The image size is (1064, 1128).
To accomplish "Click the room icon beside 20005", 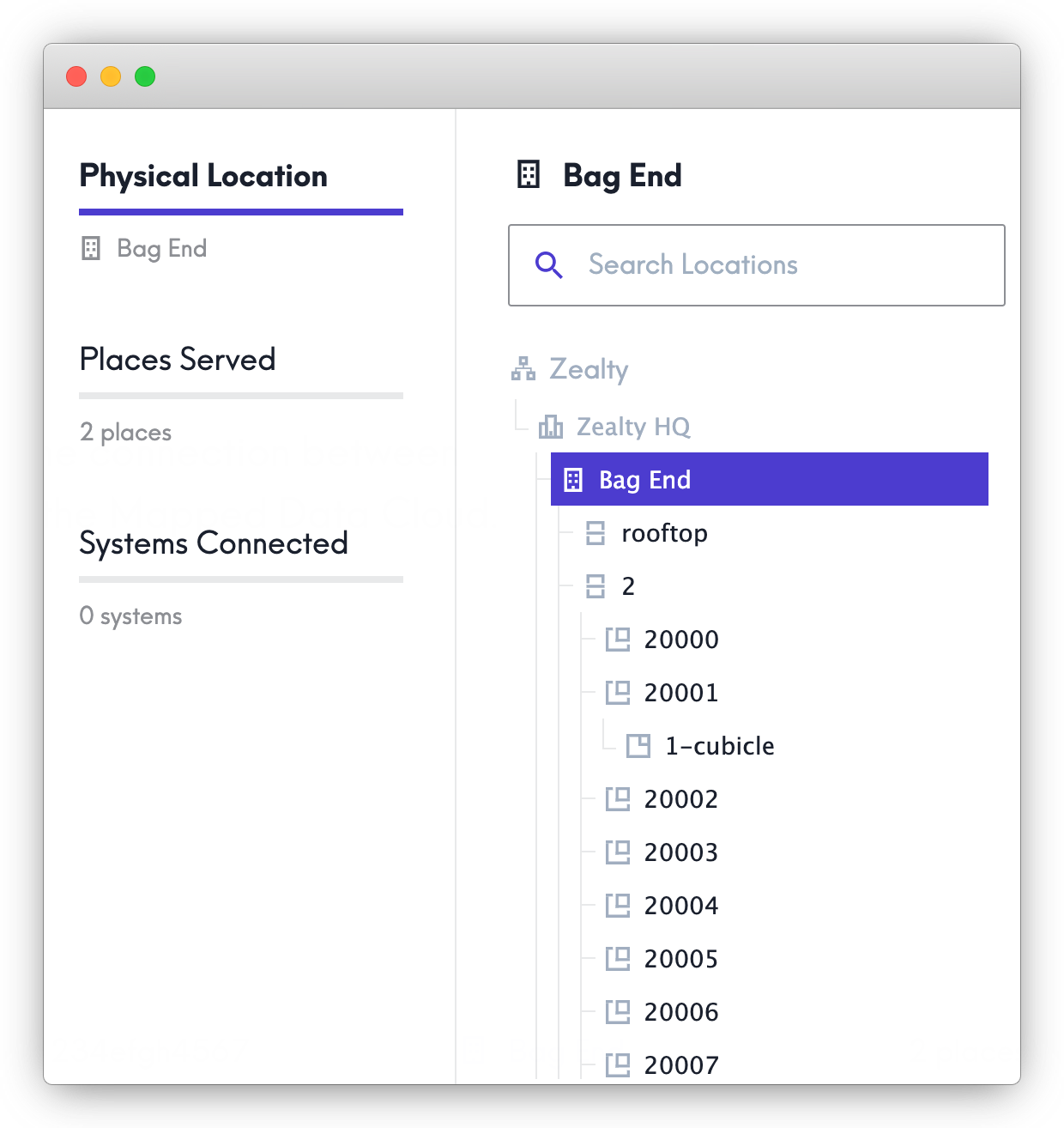I will [618, 959].
